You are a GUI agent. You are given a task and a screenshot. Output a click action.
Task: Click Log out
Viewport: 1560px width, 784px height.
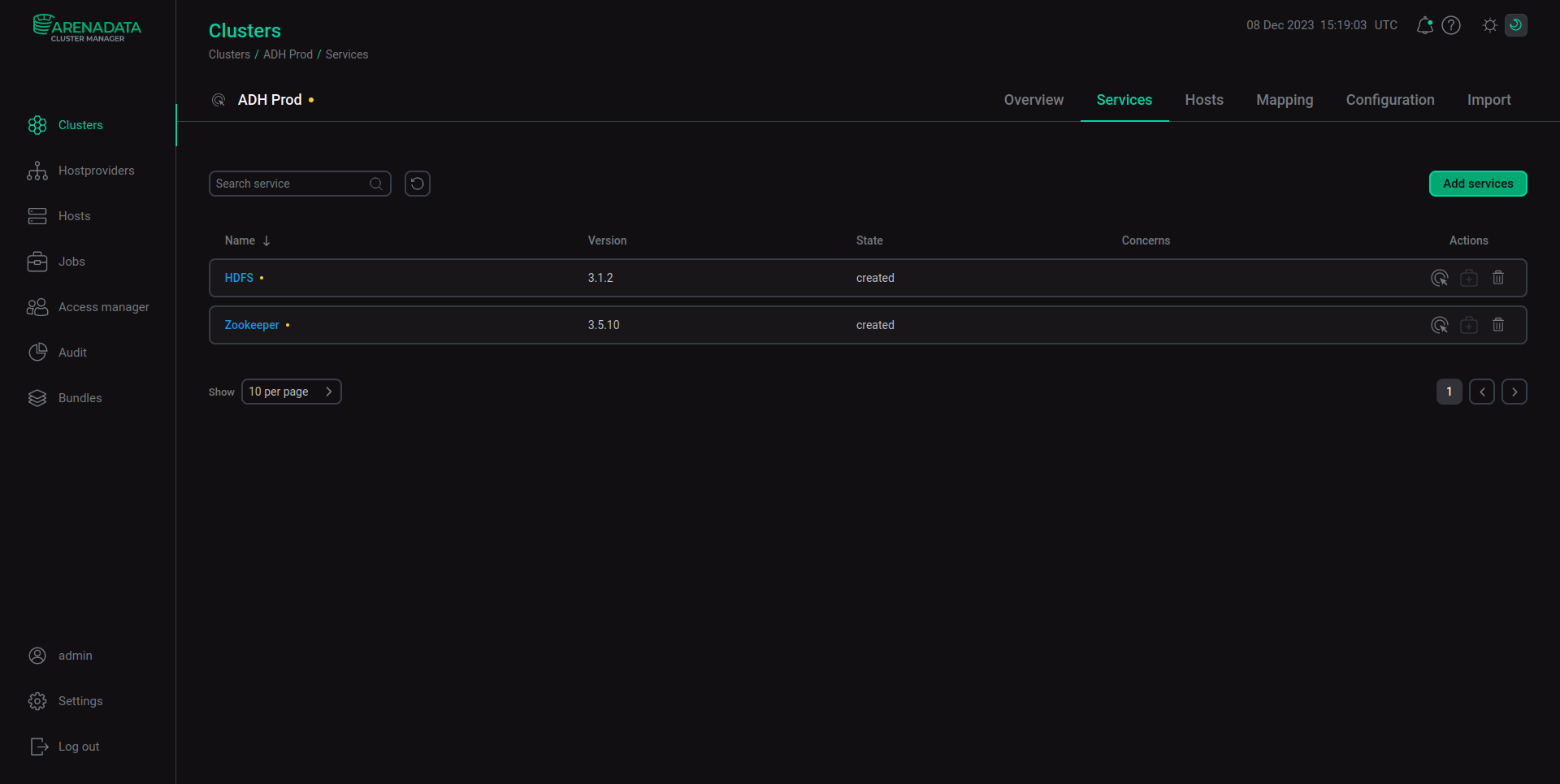[79, 747]
